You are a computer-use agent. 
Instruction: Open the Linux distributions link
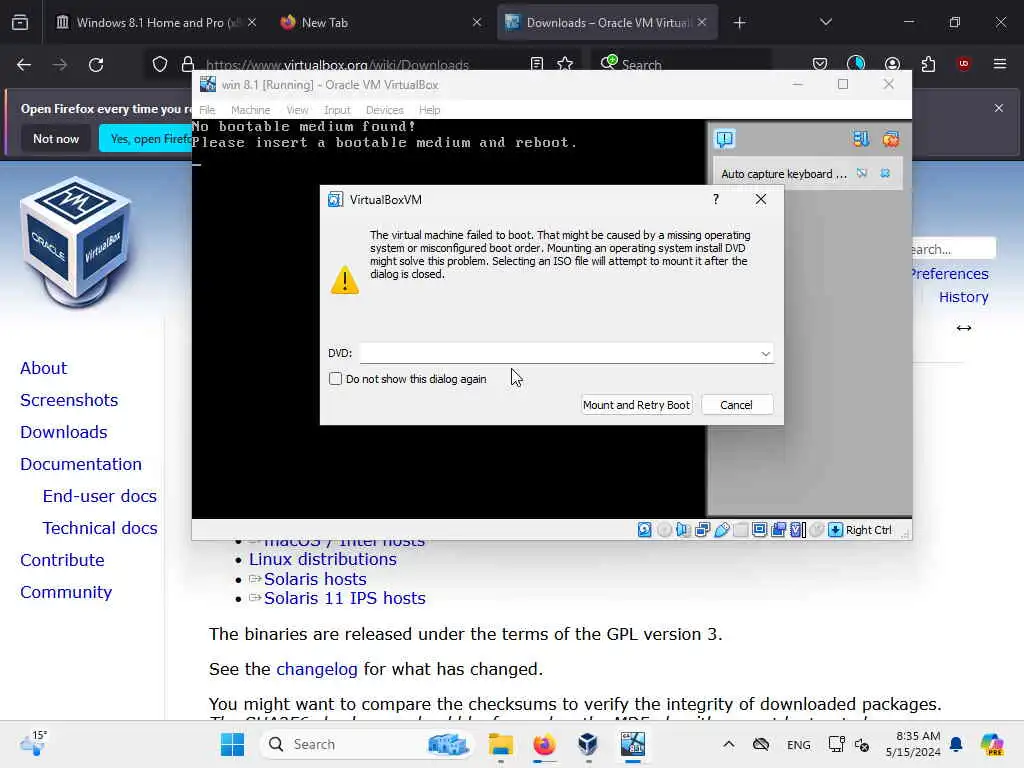point(323,560)
